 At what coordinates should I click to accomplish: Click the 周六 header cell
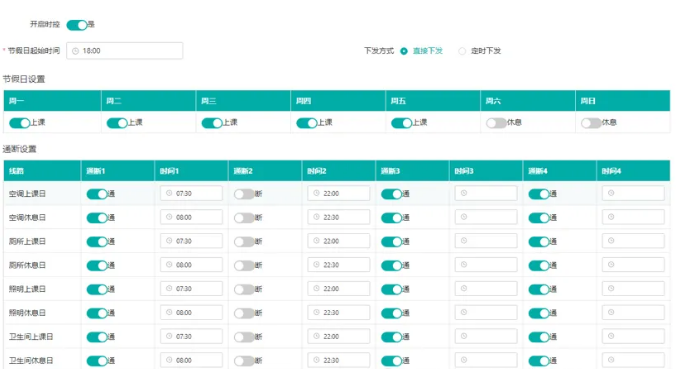point(528,101)
